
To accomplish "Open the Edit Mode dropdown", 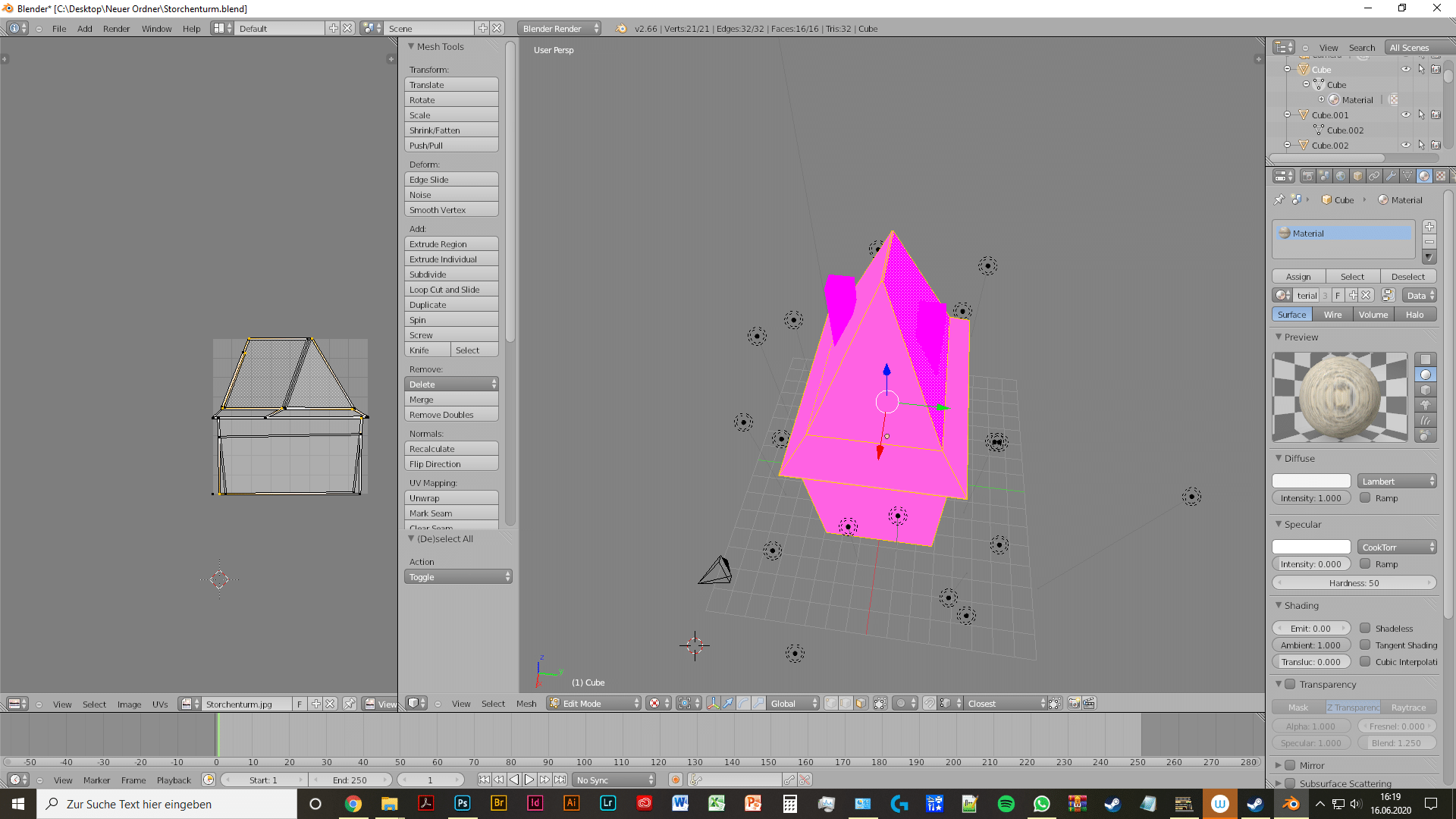I will click(595, 704).
